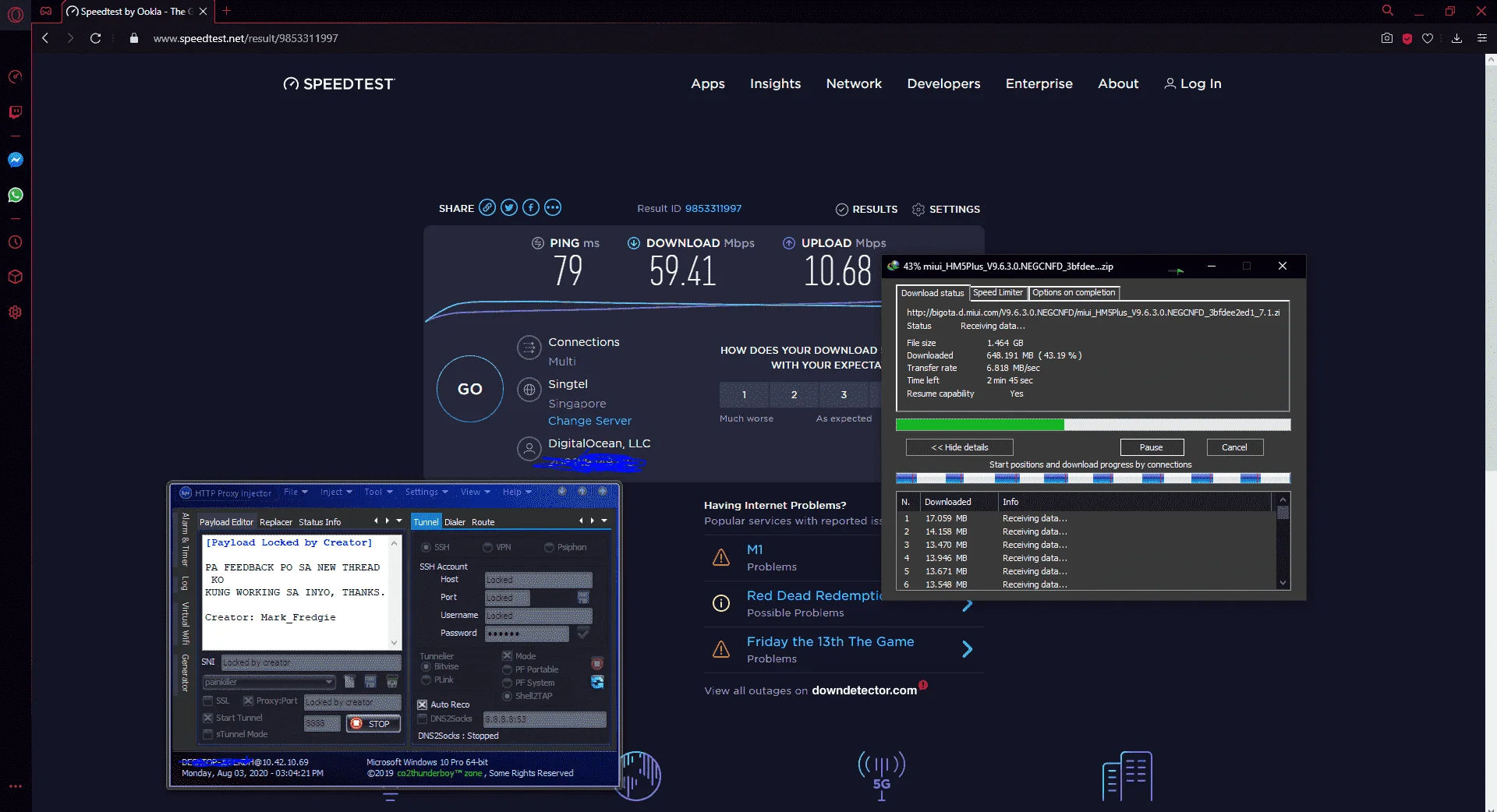The image size is (1497, 812).
Task: Open the Speedtest Settings gear
Action: click(x=918, y=210)
